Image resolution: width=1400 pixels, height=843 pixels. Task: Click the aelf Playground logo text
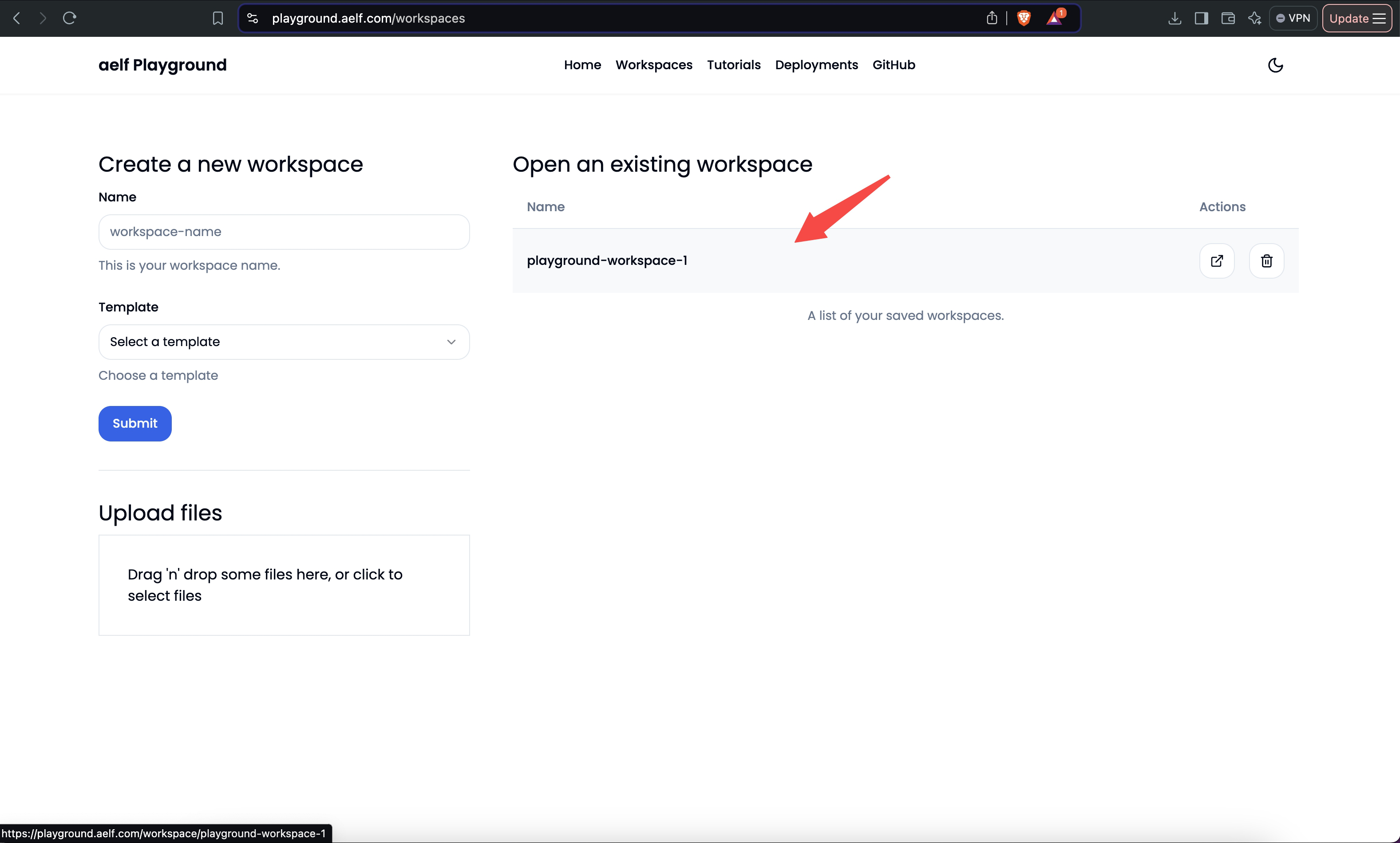(162, 65)
